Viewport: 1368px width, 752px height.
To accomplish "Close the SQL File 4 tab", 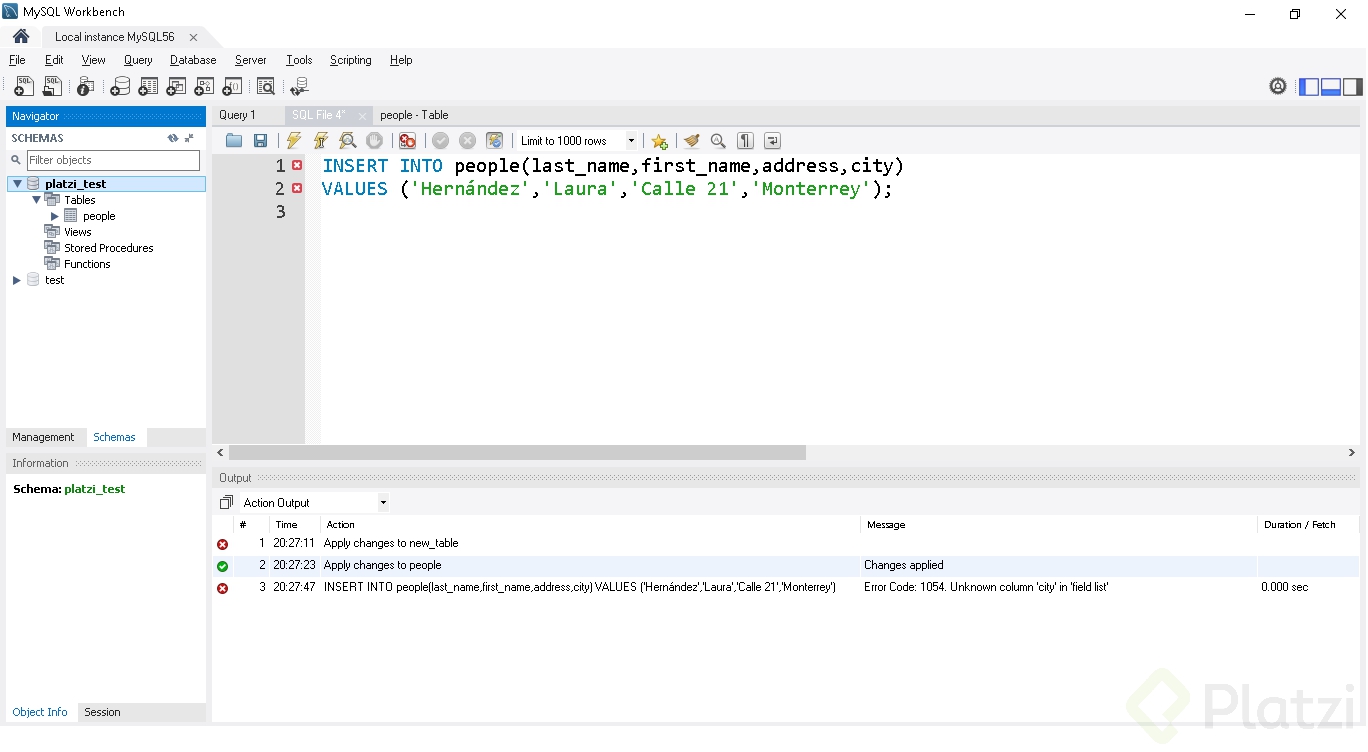I will point(362,116).
